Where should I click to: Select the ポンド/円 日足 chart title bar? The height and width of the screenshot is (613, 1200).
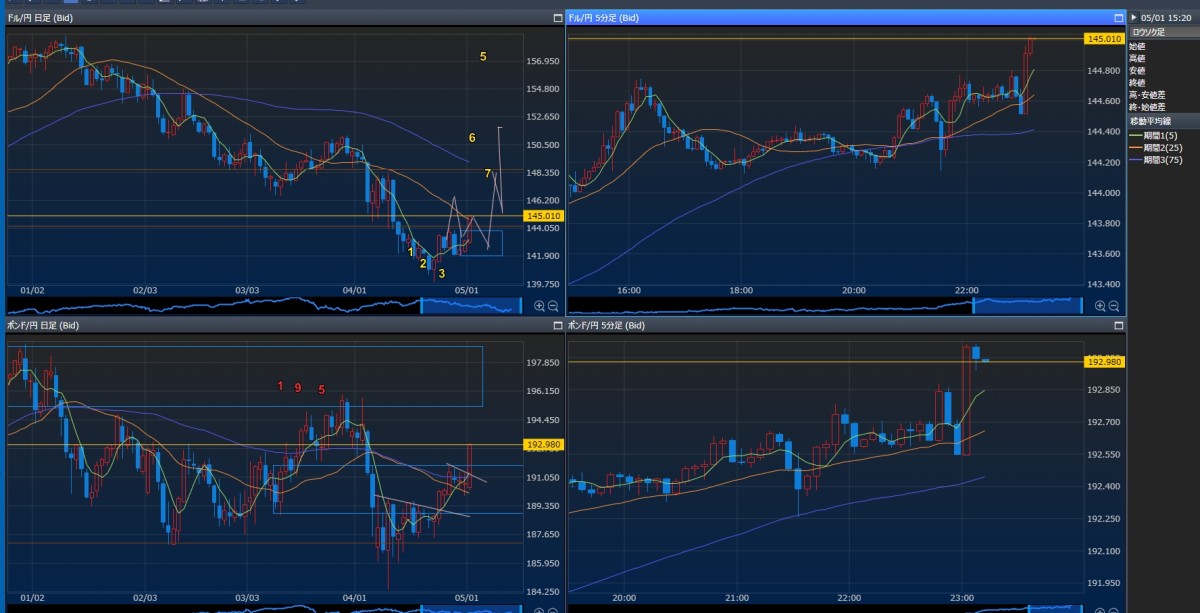pos(200,326)
